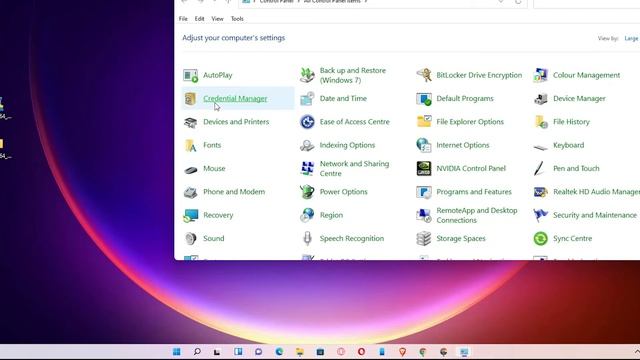Open the Keyboard settings link
The image size is (640, 360).
point(568,145)
